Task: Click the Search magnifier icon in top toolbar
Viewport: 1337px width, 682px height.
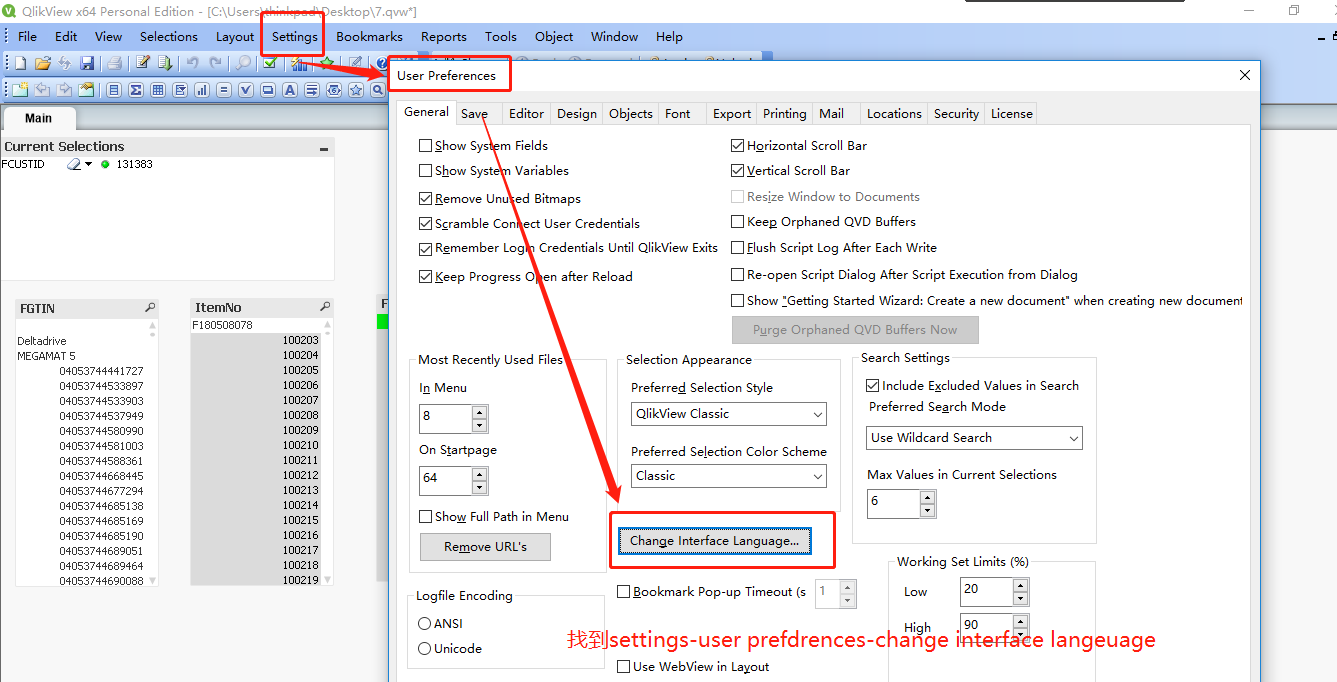Action: coord(243,63)
